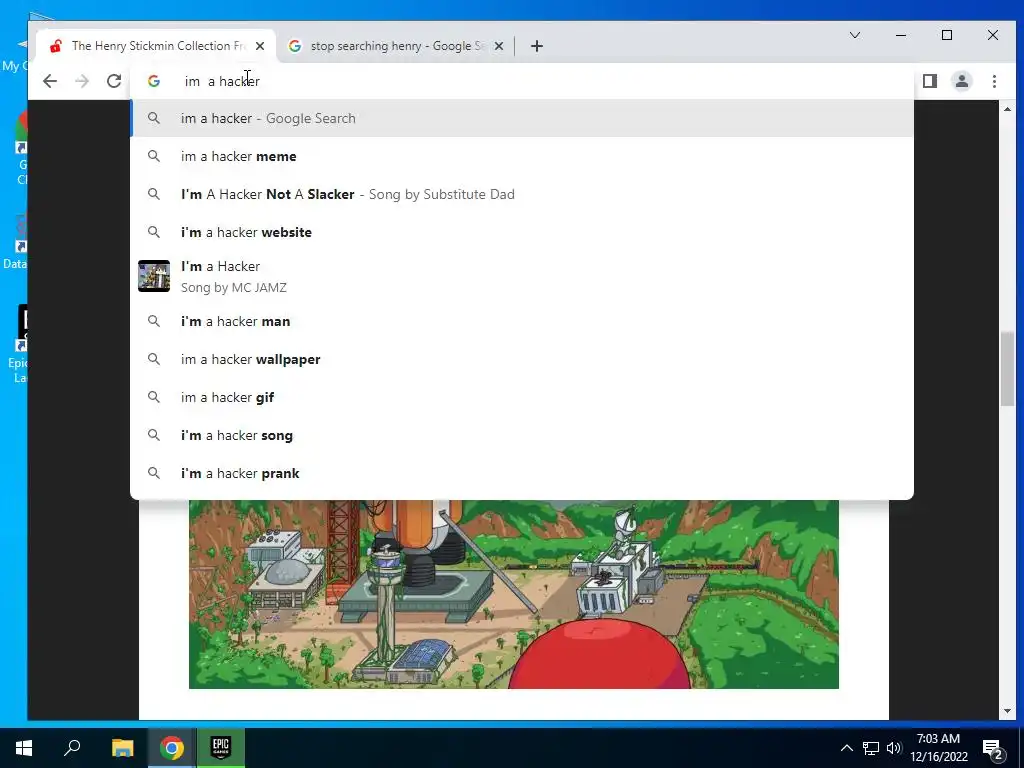Close the Chrome window

pyautogui.click(x=993, y=35)
